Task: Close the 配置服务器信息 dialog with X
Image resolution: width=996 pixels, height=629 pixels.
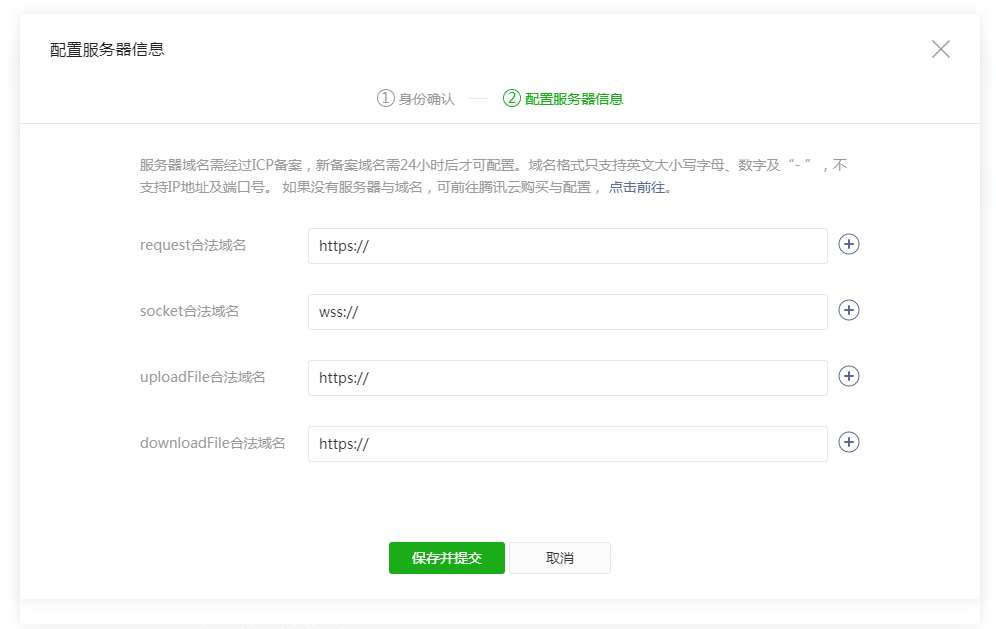Action: point(940,49)
